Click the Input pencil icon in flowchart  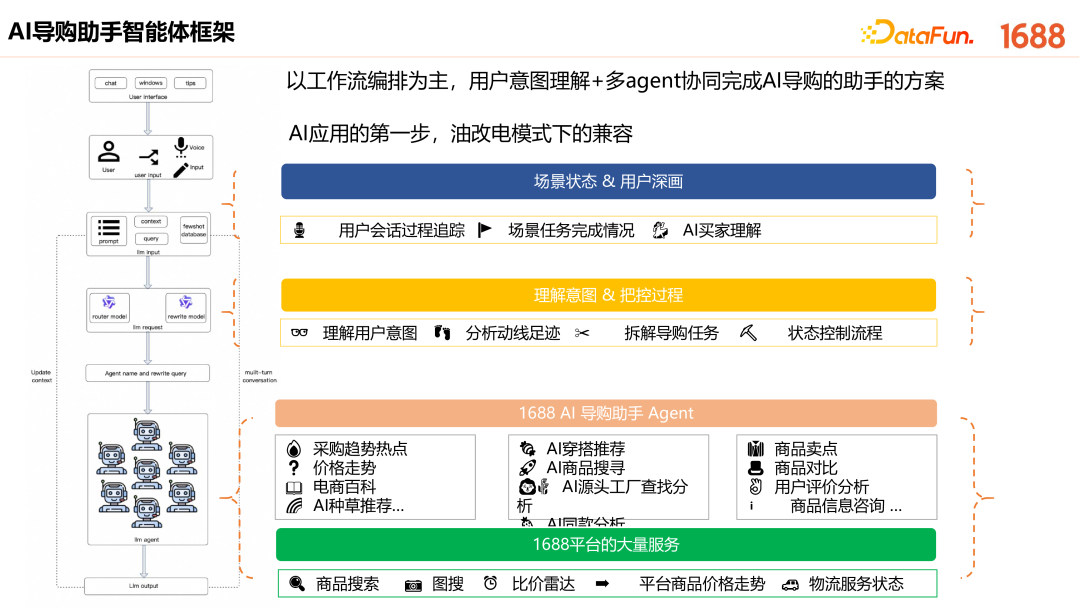pyautogui.click(x=180, y=170)
